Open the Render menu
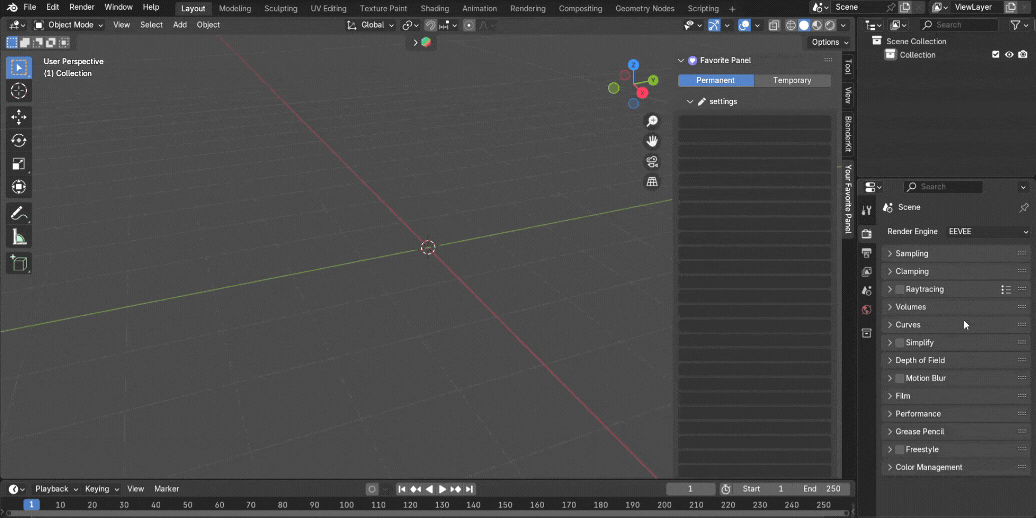Viewport: 1036px width, 518px height. coord(82,7)
